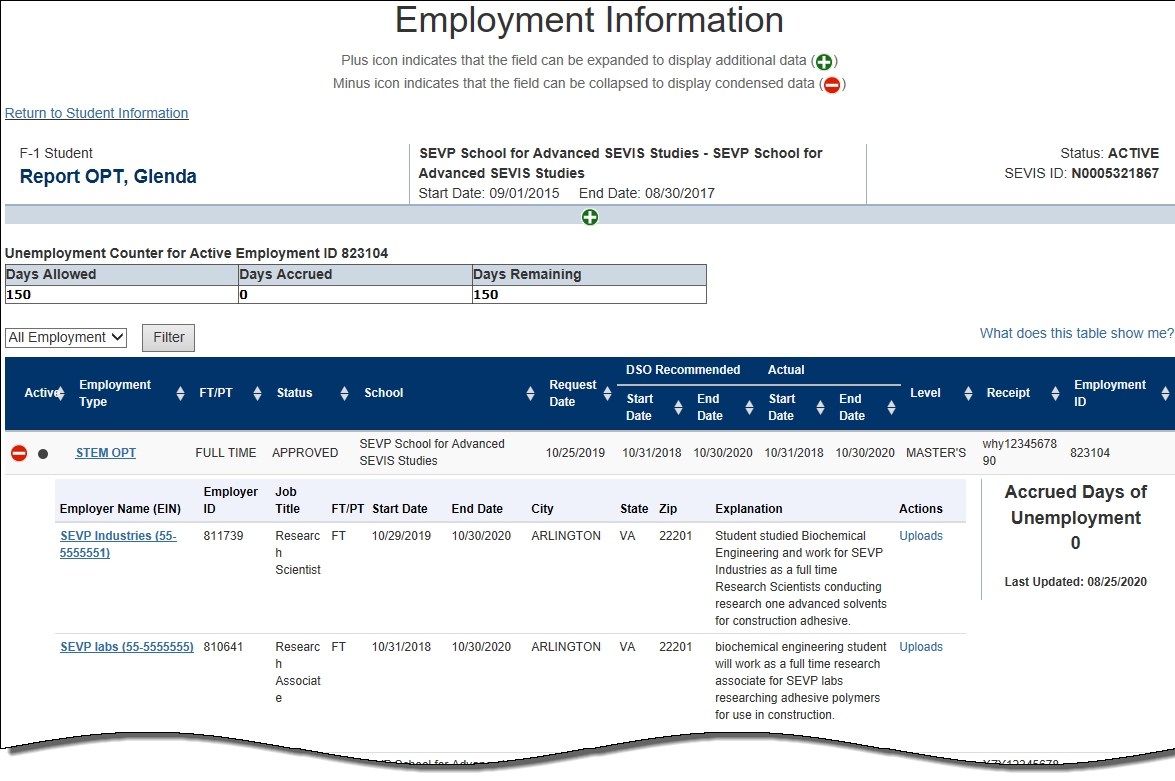Viewport: 1175px width, 781px height.
Task: Sort by Actual End Date arrows
Action: click(x=891, y=407)
